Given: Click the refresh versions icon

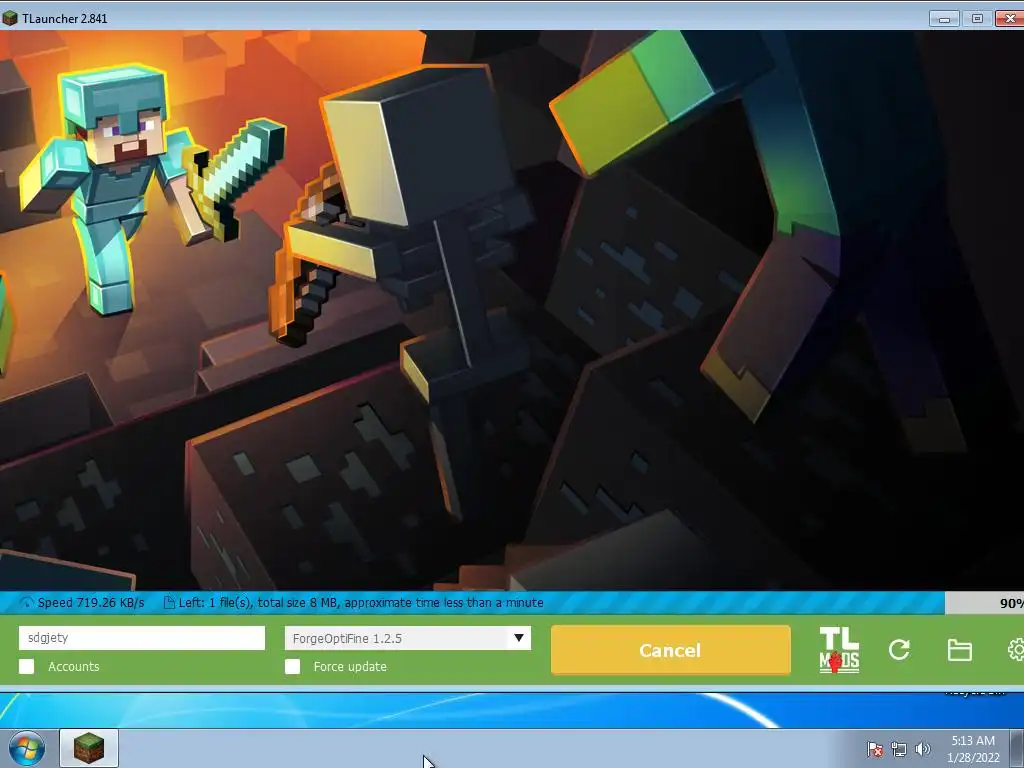Looking at the screenshot, I should [x=899, y=650].
